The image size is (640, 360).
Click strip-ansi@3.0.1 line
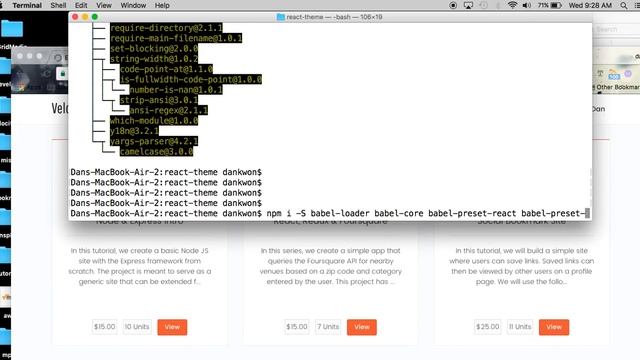(x=159, y=100)
